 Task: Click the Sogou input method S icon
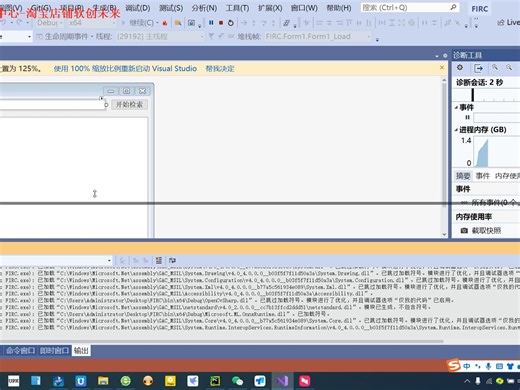[454, 365]
